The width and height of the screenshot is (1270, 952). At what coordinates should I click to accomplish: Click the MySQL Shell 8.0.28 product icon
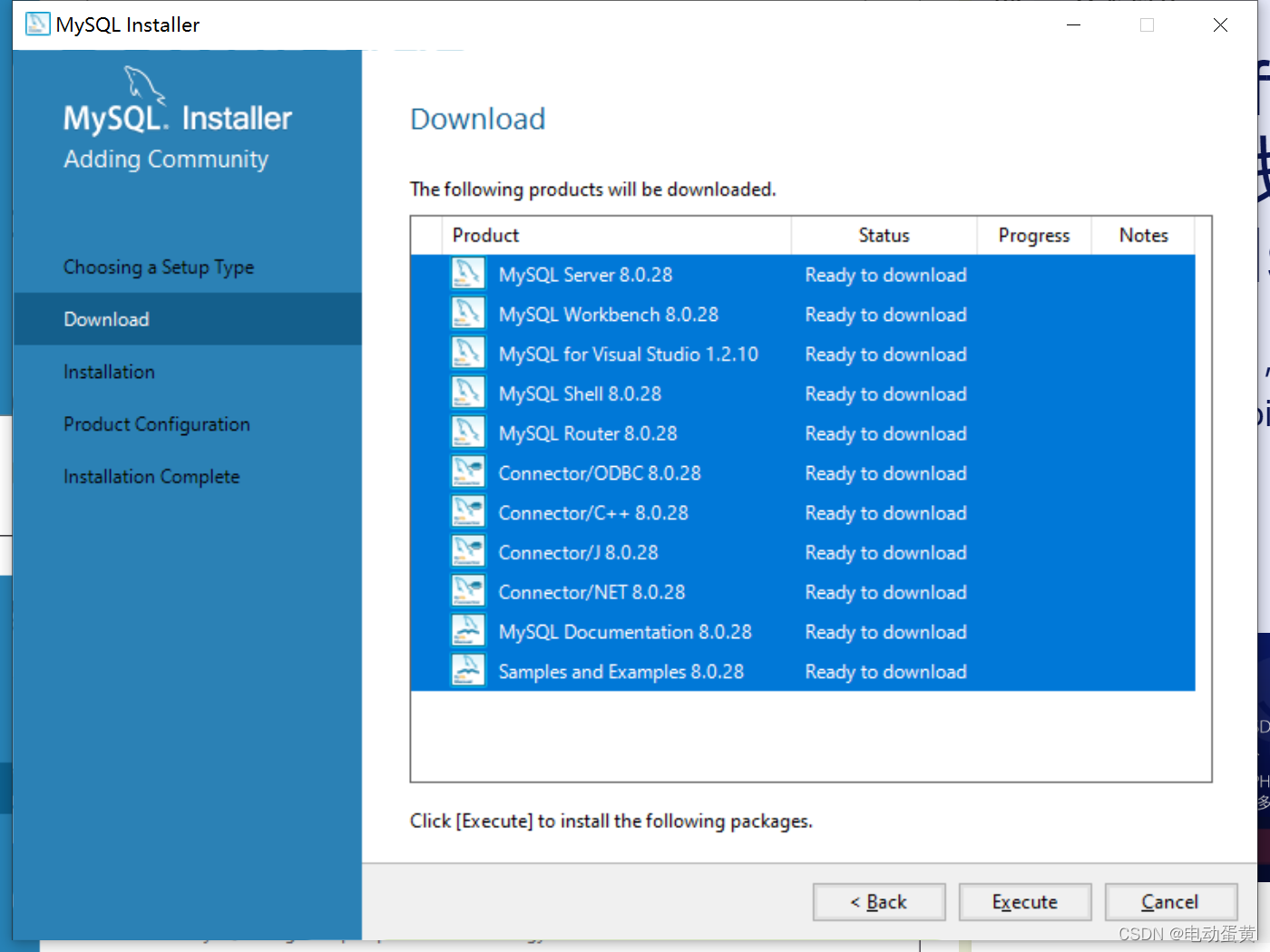pos(468,393)
